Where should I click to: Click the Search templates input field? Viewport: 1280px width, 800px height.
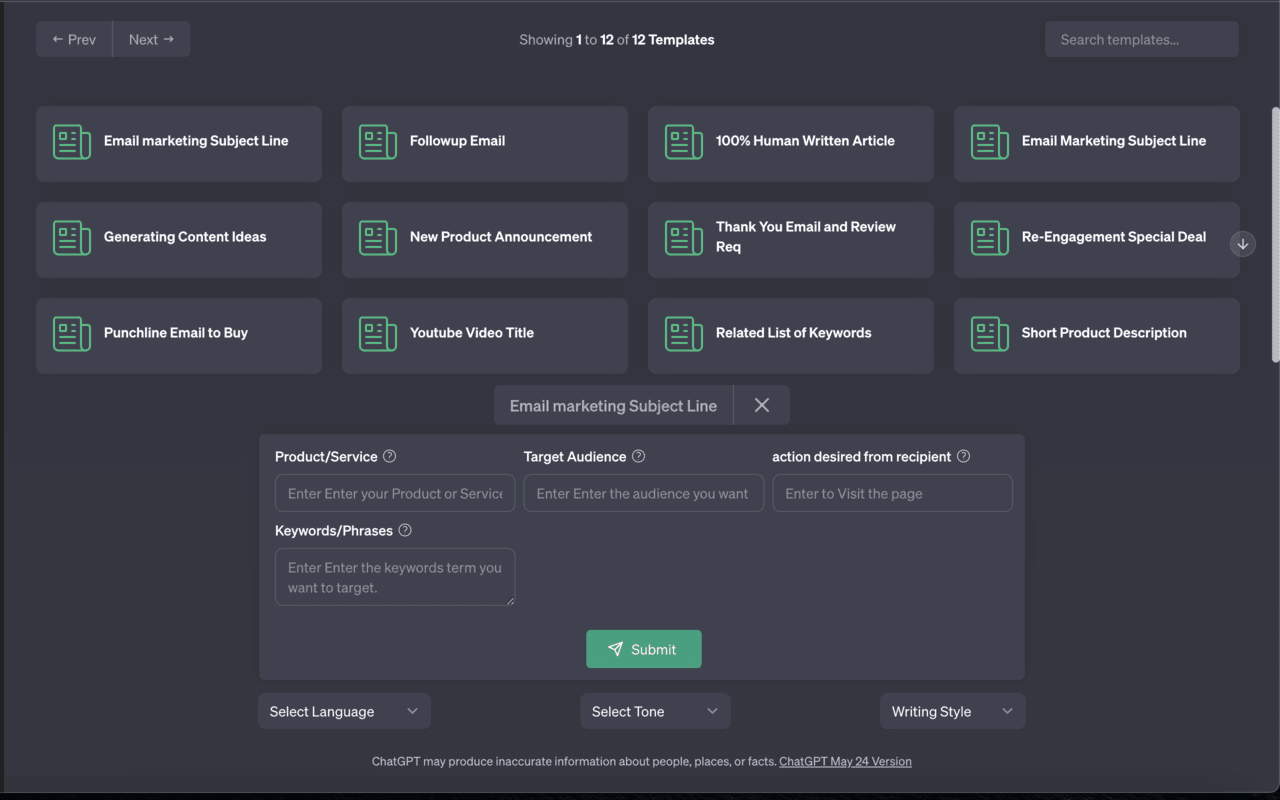click(1141, 39)
